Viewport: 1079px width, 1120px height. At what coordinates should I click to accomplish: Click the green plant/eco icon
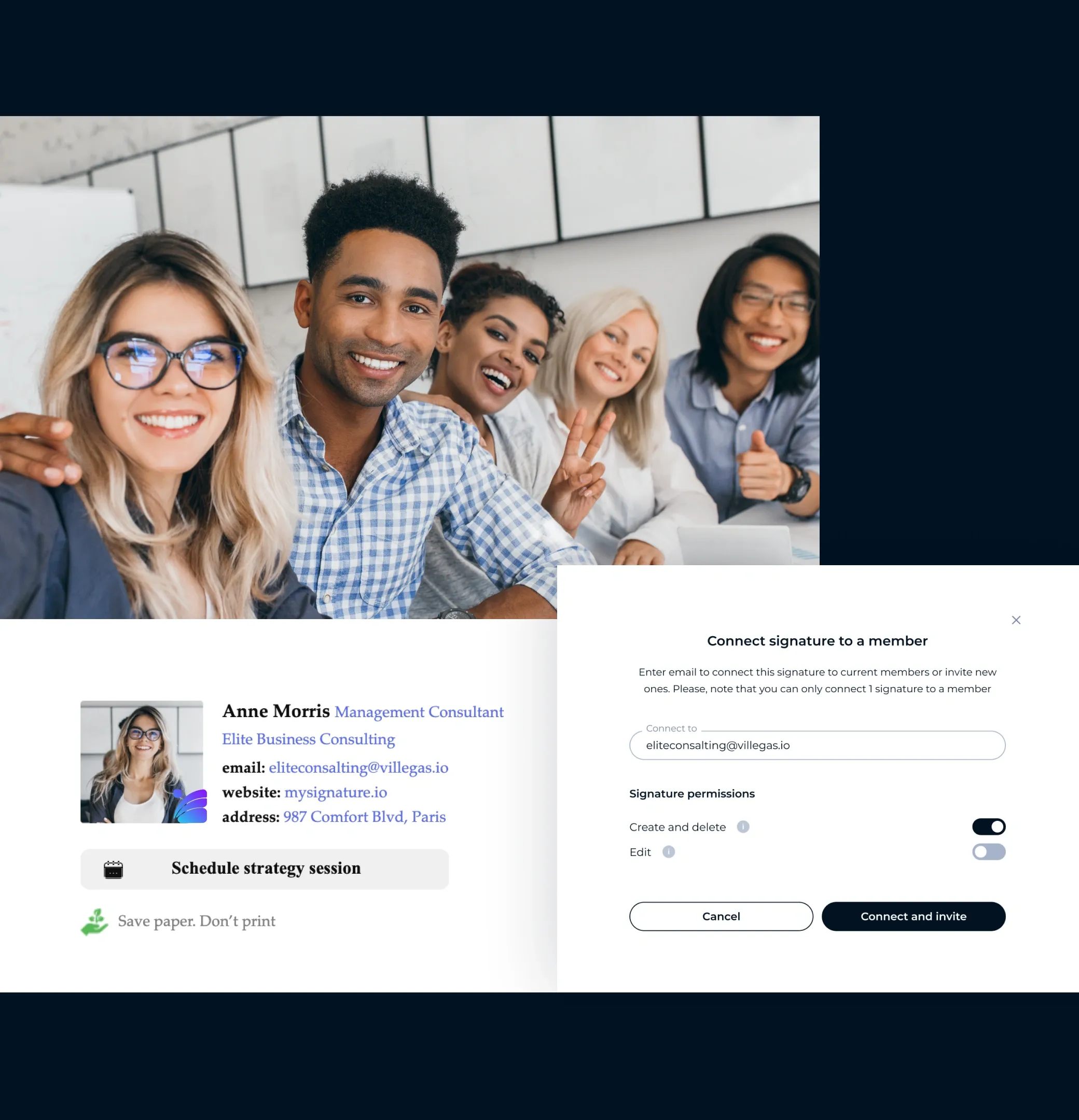click(93, 921)
